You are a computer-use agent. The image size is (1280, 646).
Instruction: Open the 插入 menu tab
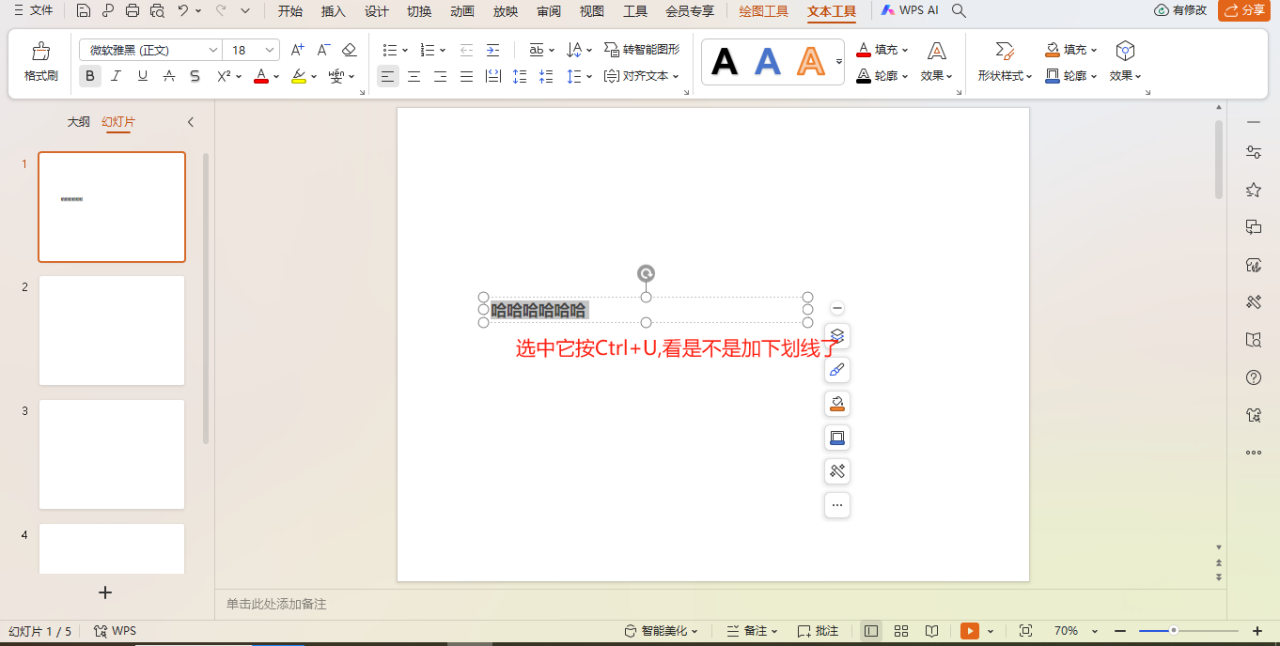[332, 11]
